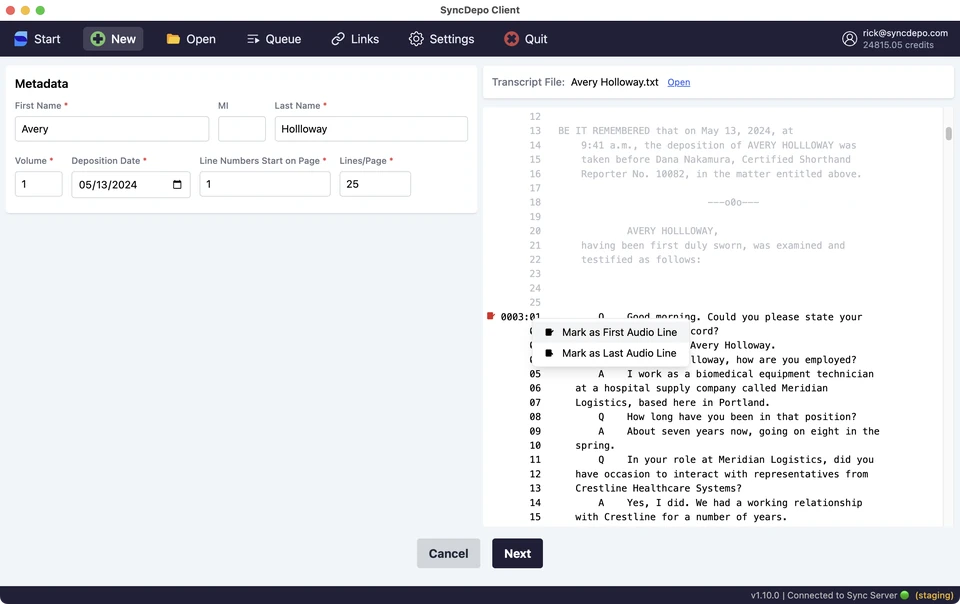
Task: Focus the Volume input field
Action: pos(39,184)
